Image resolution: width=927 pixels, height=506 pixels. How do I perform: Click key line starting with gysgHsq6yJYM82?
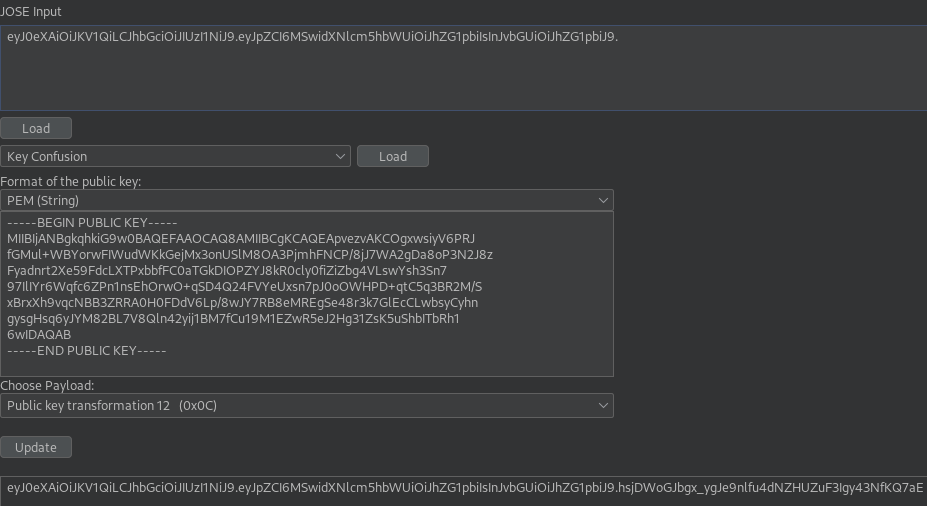pos(232,319)
